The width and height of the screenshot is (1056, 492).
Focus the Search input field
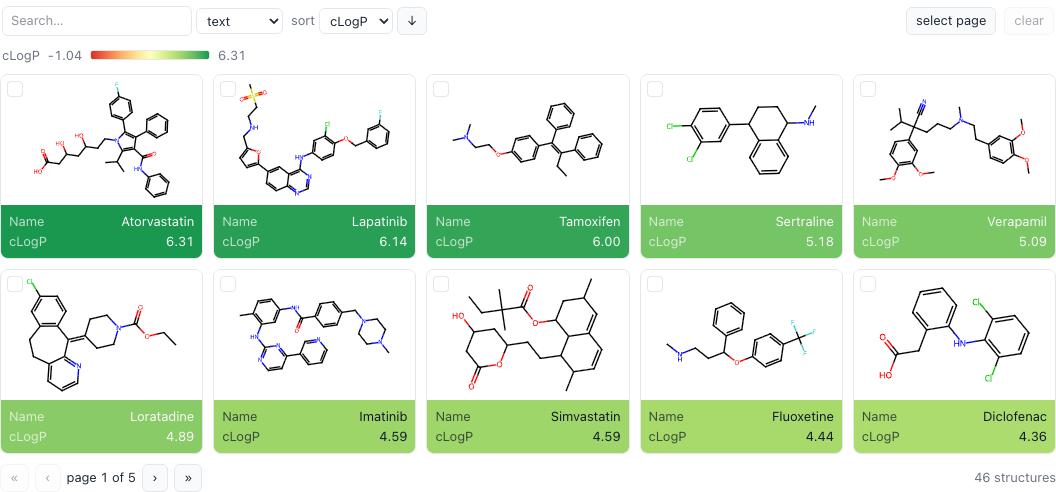tap(97, 21)
